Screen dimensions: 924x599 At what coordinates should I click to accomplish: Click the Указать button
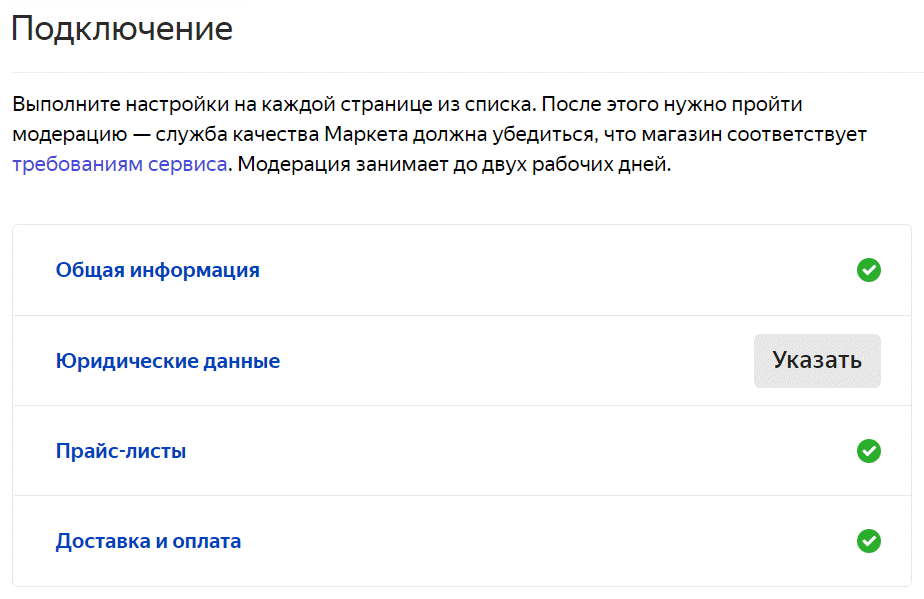pos(817,361)
